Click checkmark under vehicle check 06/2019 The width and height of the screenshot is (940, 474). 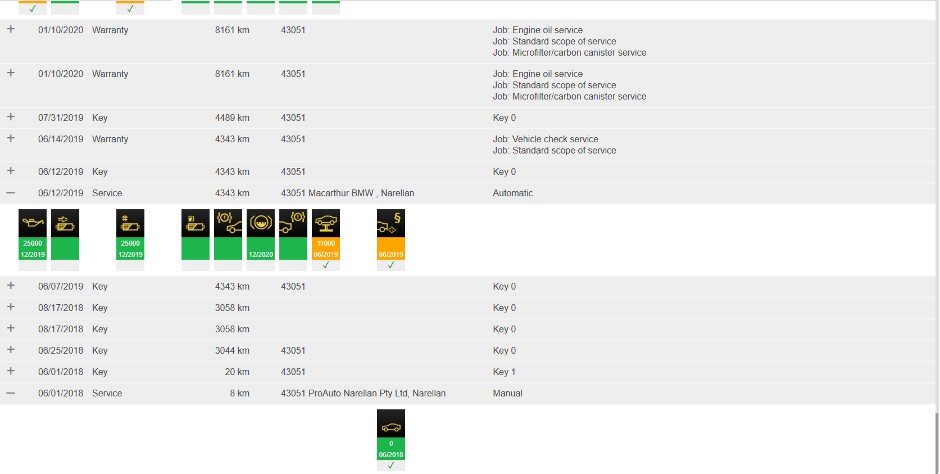[326, 265]
